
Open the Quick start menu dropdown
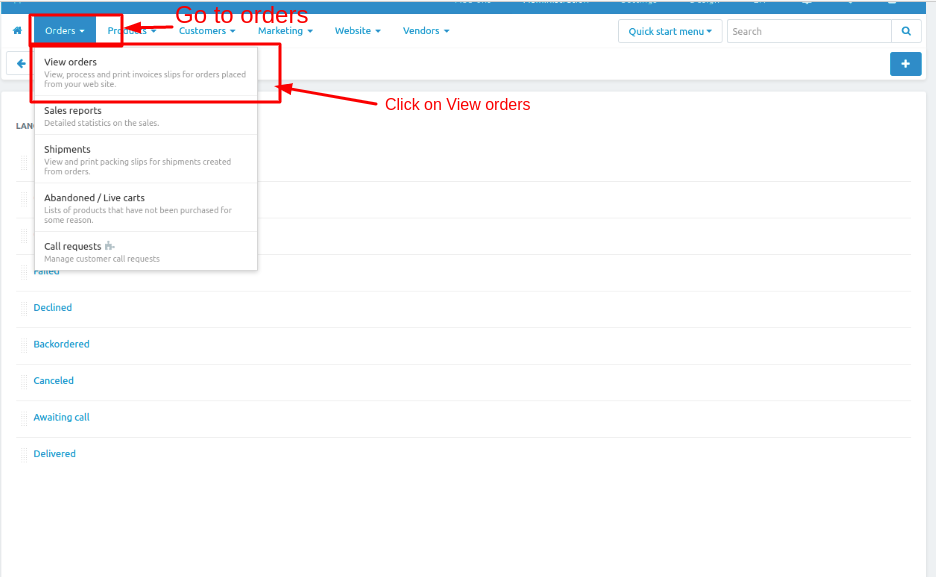coord(669,31)
